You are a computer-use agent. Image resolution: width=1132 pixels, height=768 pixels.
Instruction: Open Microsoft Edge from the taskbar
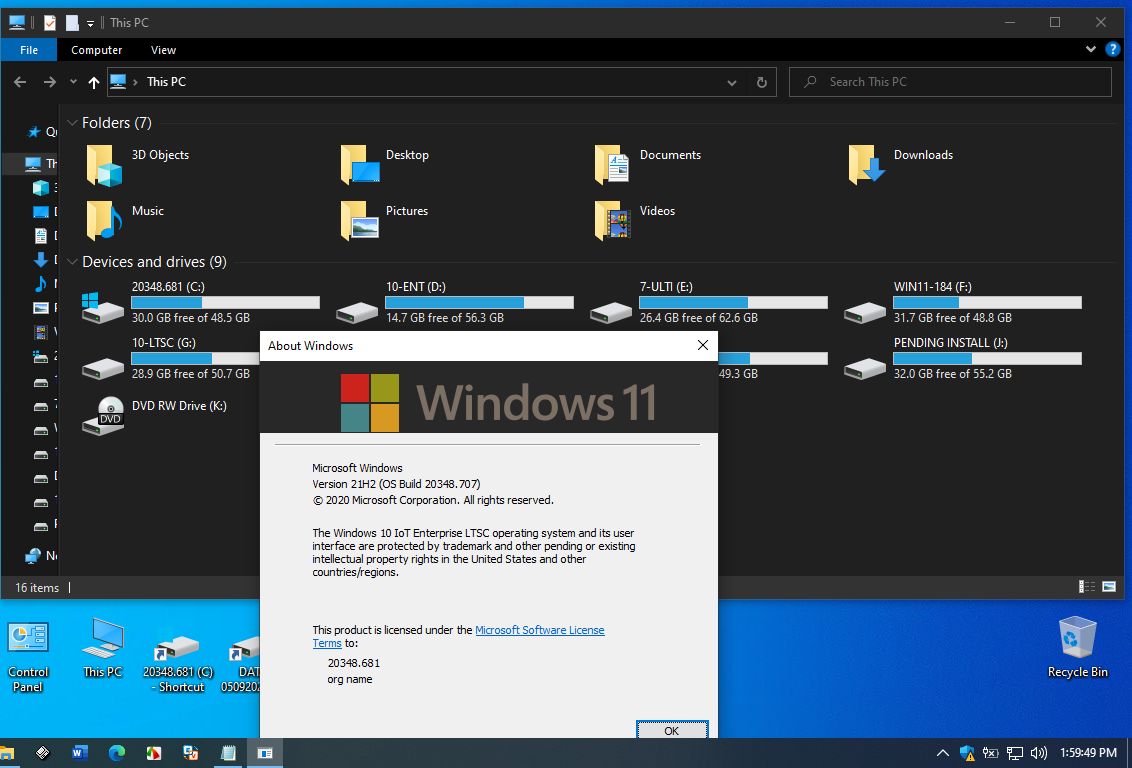point(116,753)
